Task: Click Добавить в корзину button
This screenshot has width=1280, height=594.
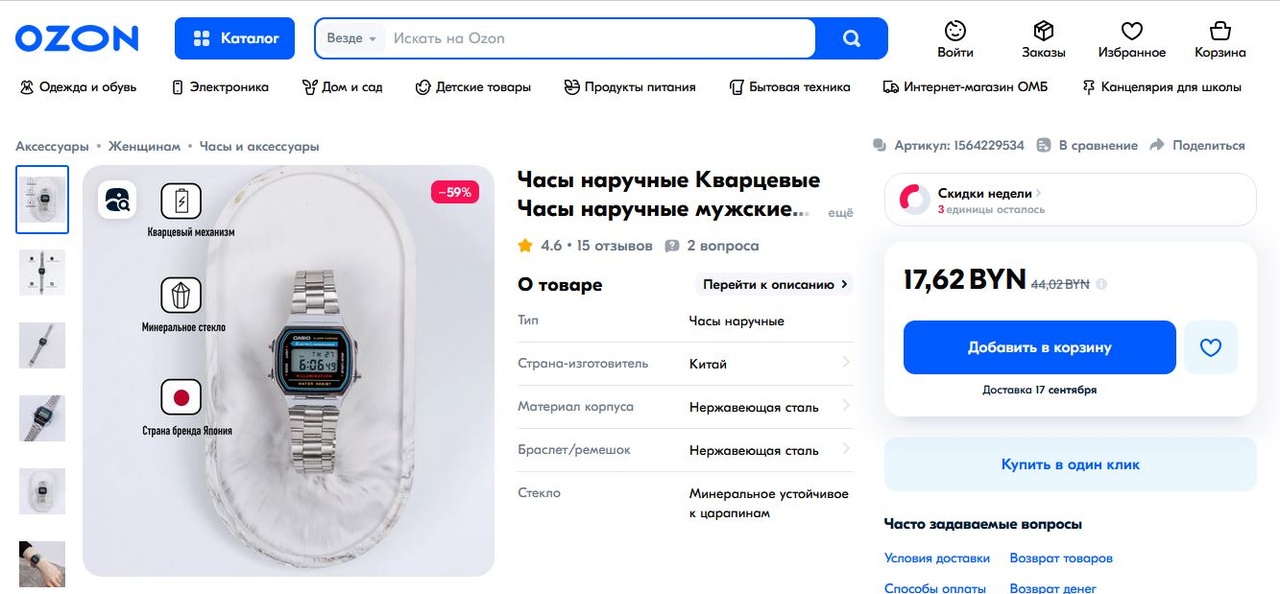Action: (1039, 347)
